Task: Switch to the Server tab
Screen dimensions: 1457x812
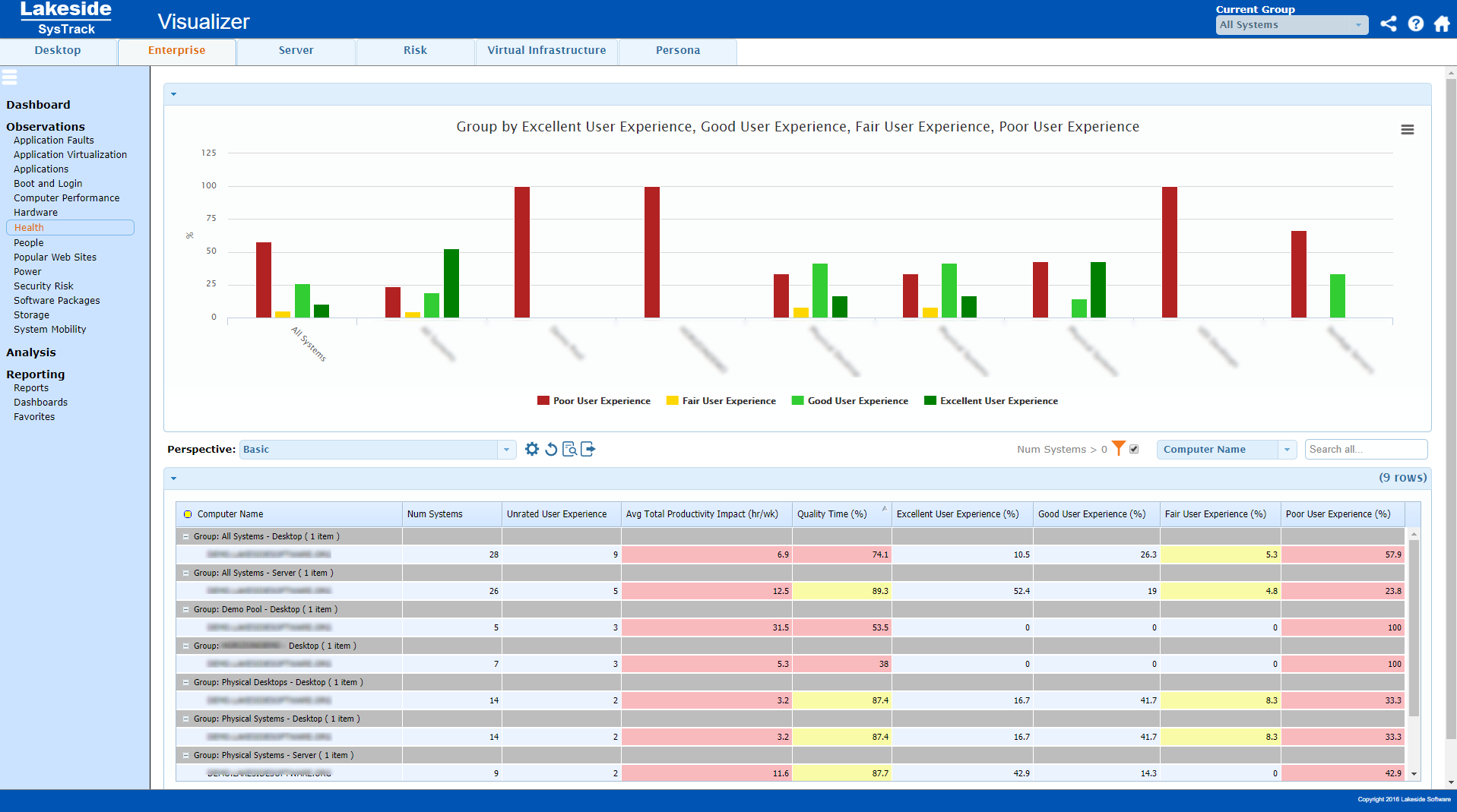Action: click(296, 51)
